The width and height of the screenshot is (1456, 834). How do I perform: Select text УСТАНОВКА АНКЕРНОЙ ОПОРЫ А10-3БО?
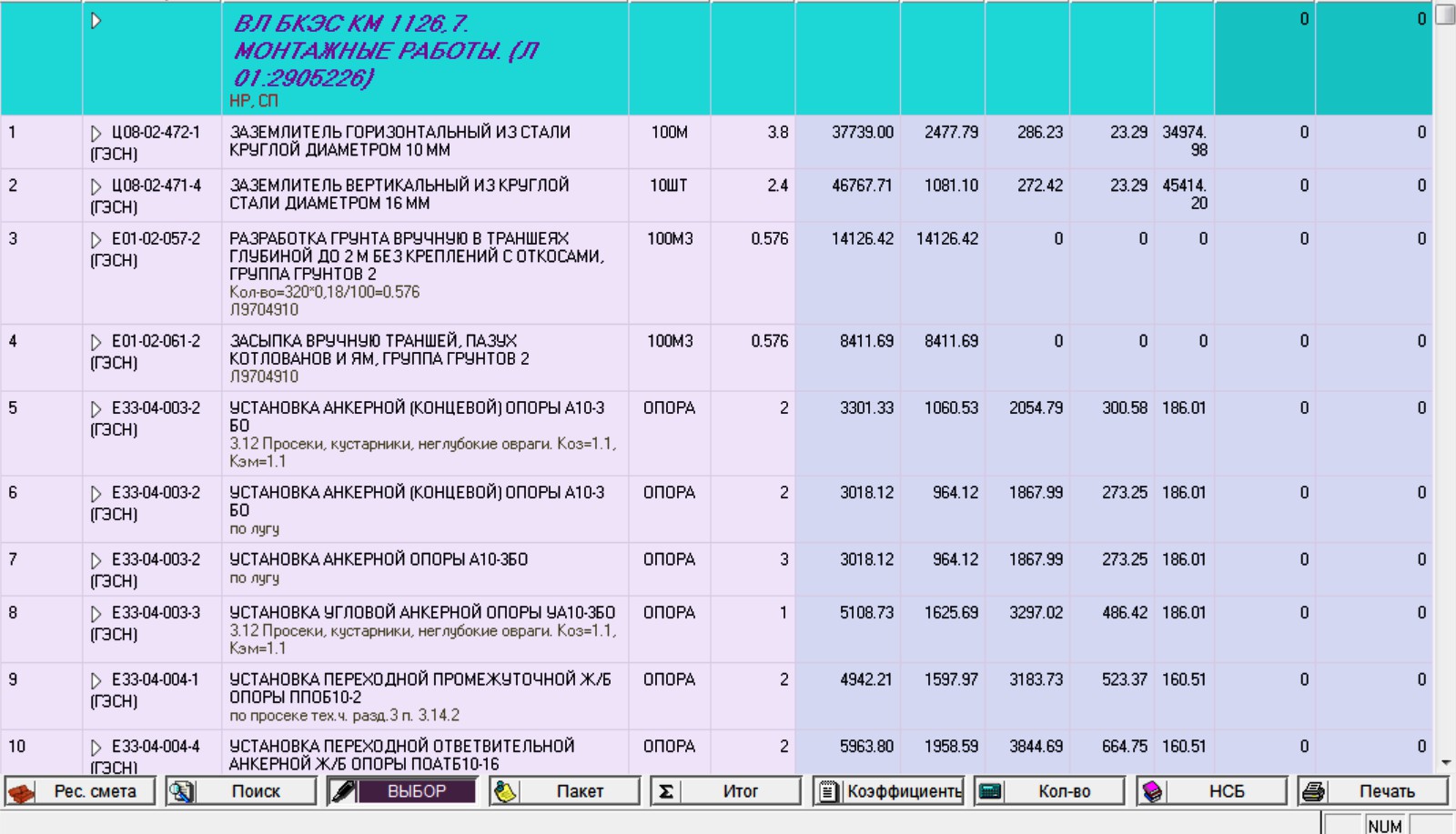click(x=379, y=559)
